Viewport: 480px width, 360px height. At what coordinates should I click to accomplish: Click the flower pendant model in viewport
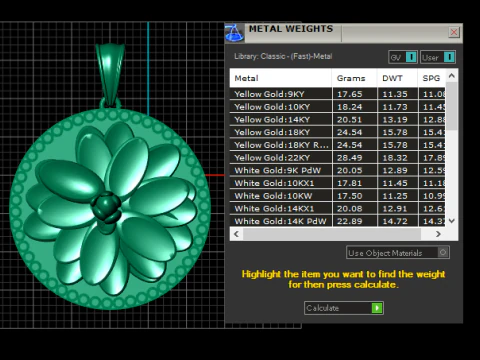[x=110, y=208]
